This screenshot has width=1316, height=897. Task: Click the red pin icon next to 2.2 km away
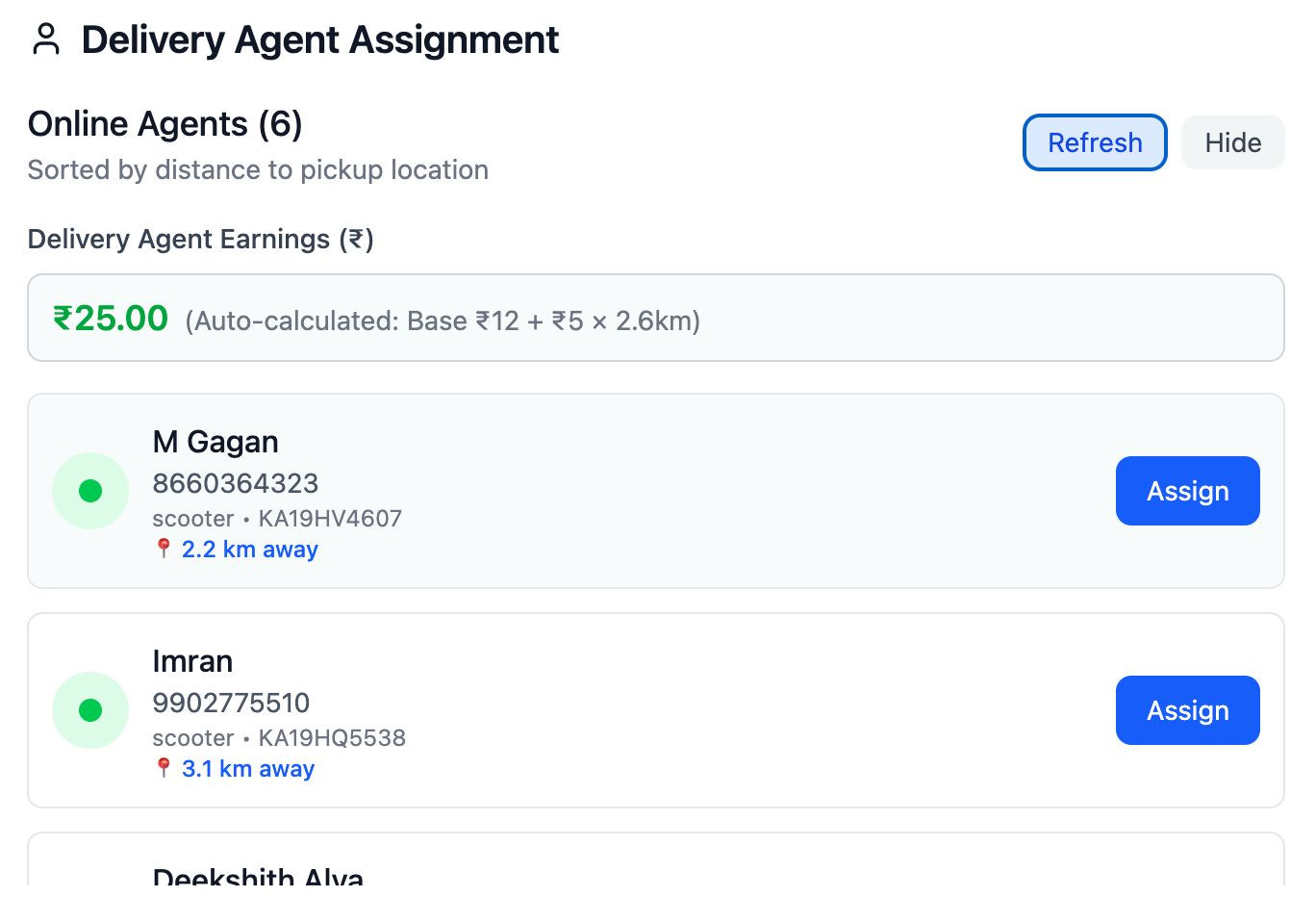pyautogui.click(x=164, y=549)
